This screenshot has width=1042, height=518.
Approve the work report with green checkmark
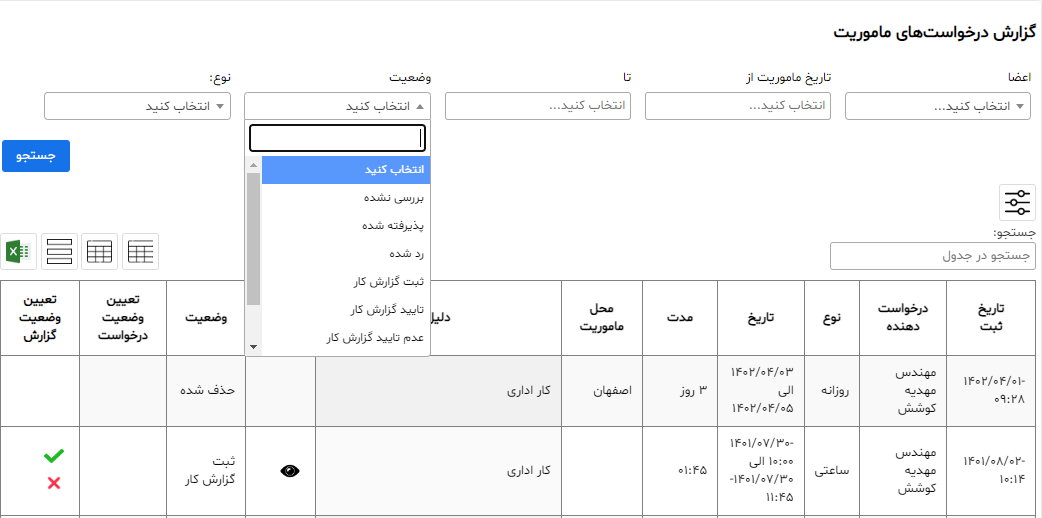[54, 456]
